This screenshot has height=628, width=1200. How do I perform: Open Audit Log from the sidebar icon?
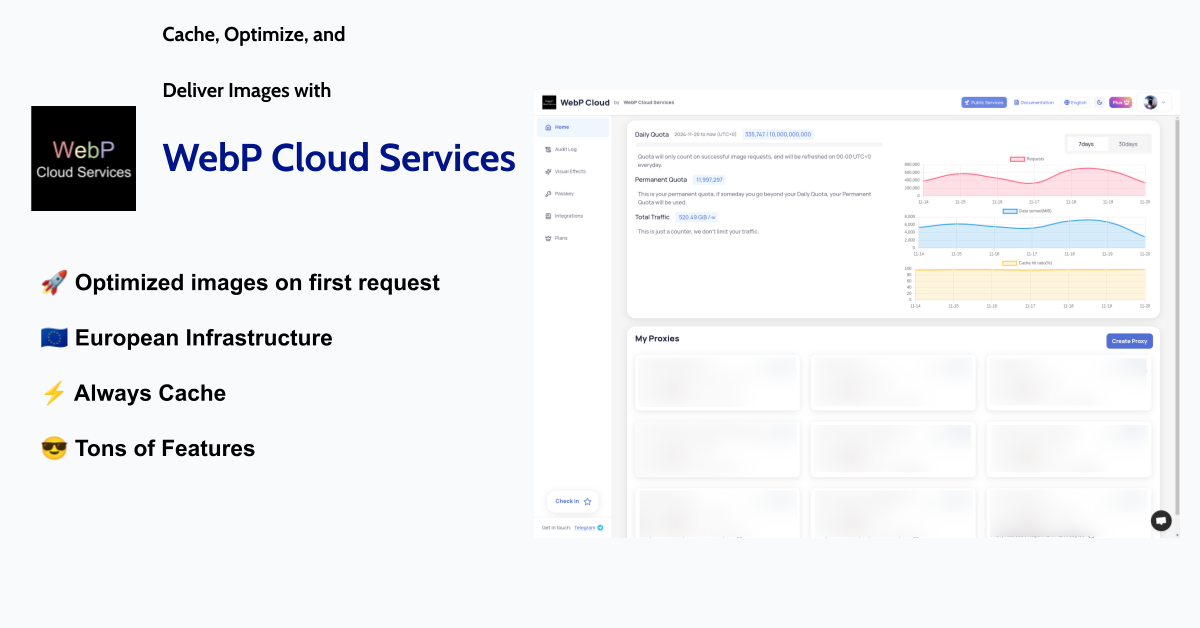[548, 149]
